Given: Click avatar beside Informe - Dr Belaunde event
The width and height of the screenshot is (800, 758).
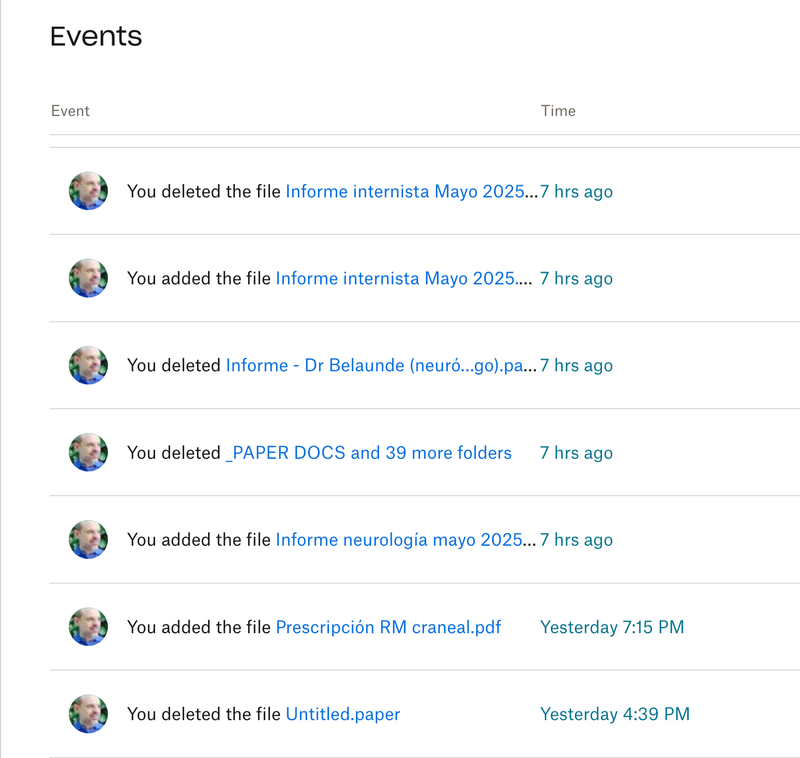Looking at the screenshot, I should [88, 365].
